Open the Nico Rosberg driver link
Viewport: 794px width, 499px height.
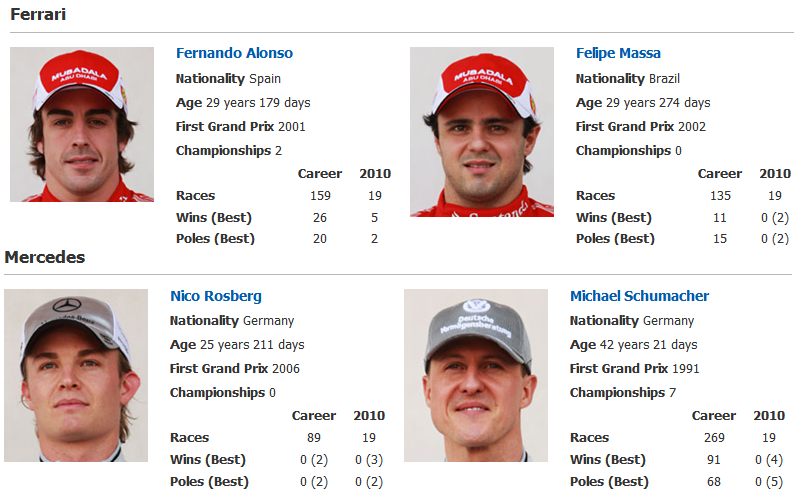pyautogui.click(x=216, y=296)
